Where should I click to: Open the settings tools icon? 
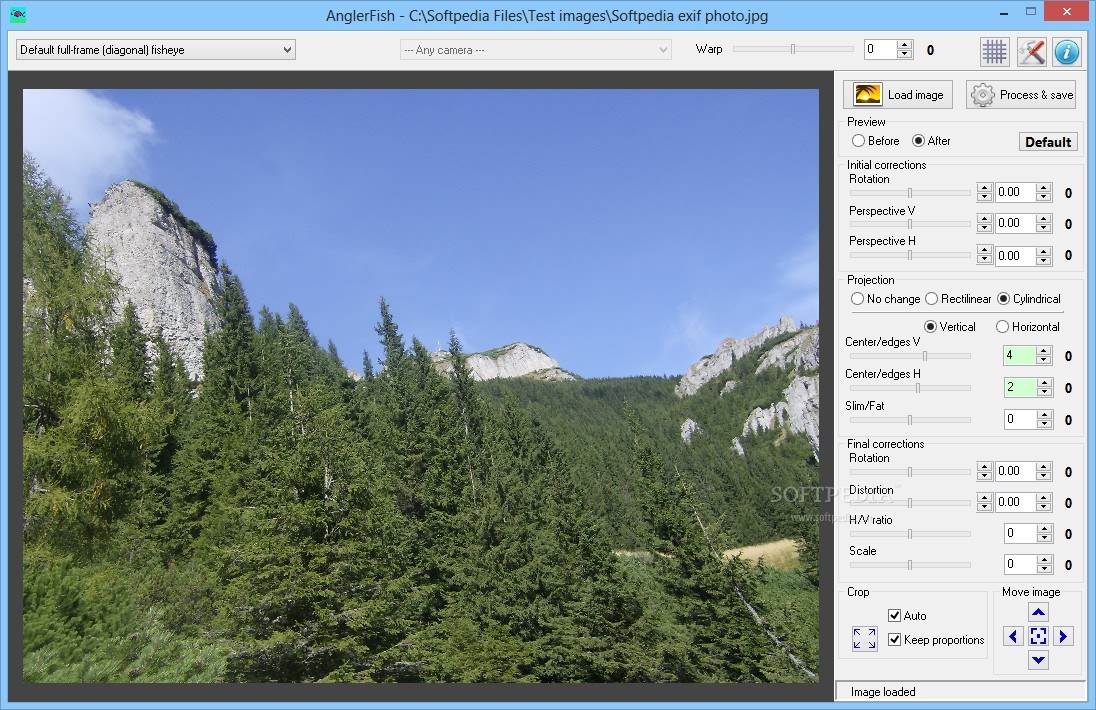(x=1031, y=50)
